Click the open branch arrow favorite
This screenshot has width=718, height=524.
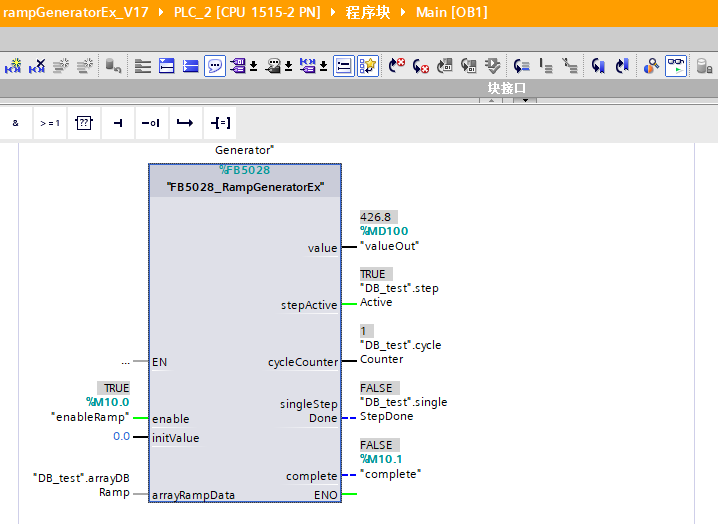(185, 123)
